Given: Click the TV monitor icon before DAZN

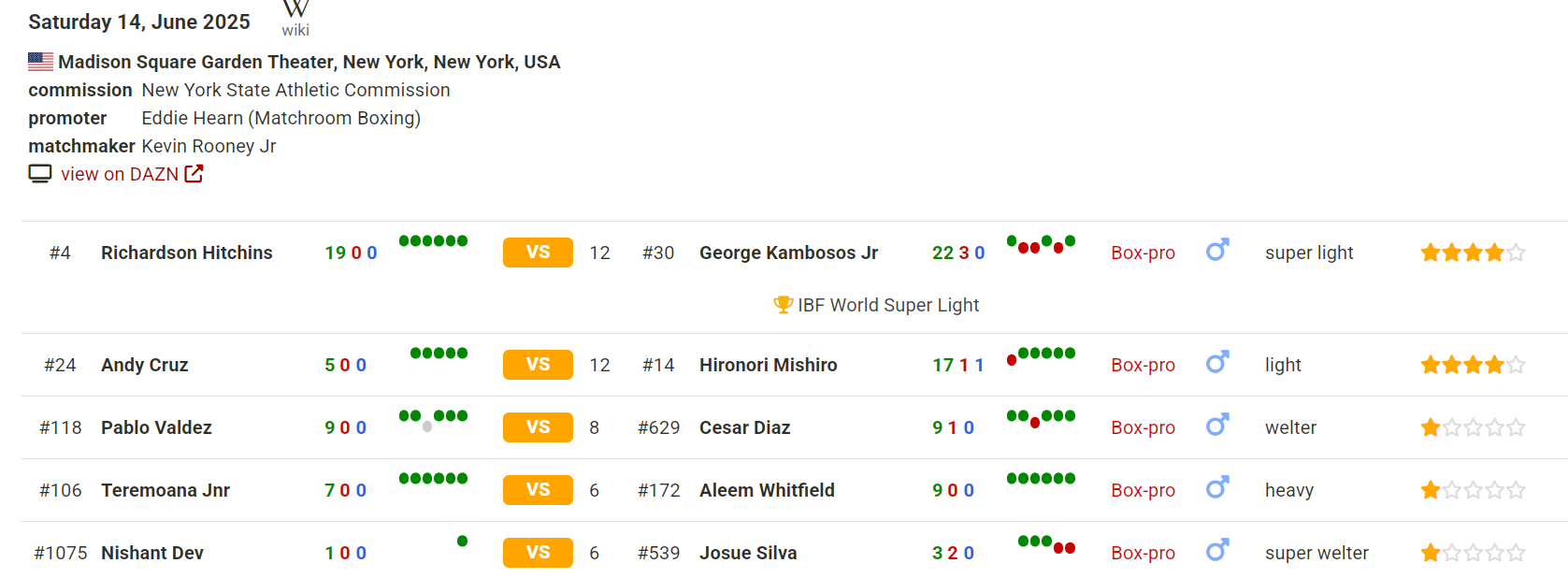Looking at the screenshot, I should [40, 174].
